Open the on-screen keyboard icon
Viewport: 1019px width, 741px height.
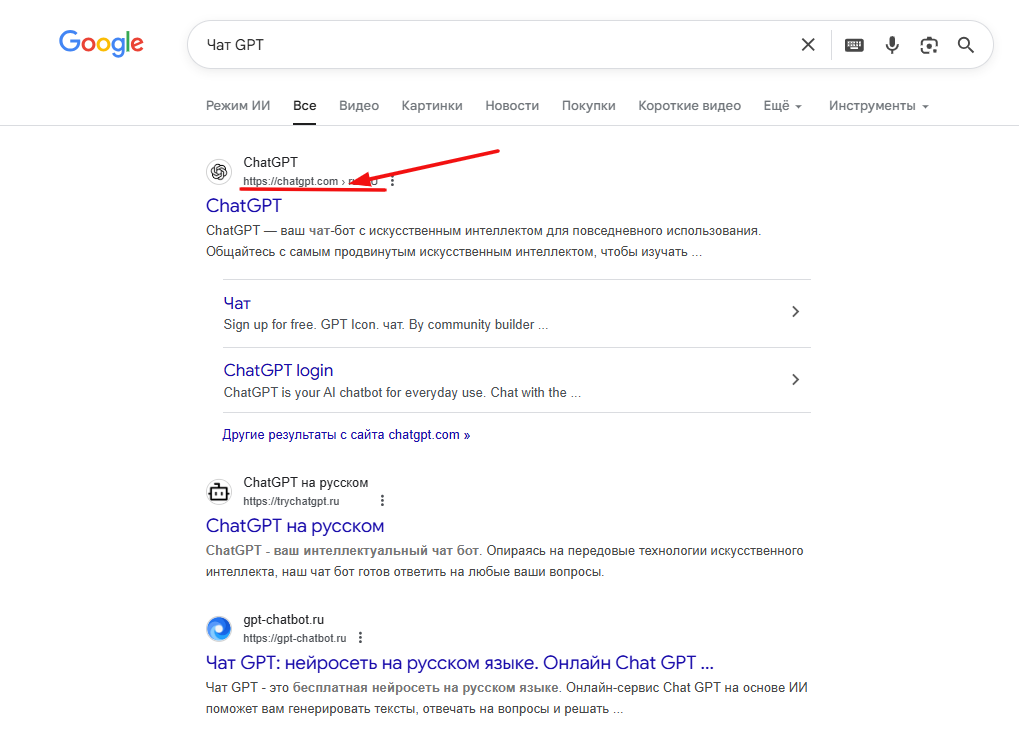[x=853, y=44]
